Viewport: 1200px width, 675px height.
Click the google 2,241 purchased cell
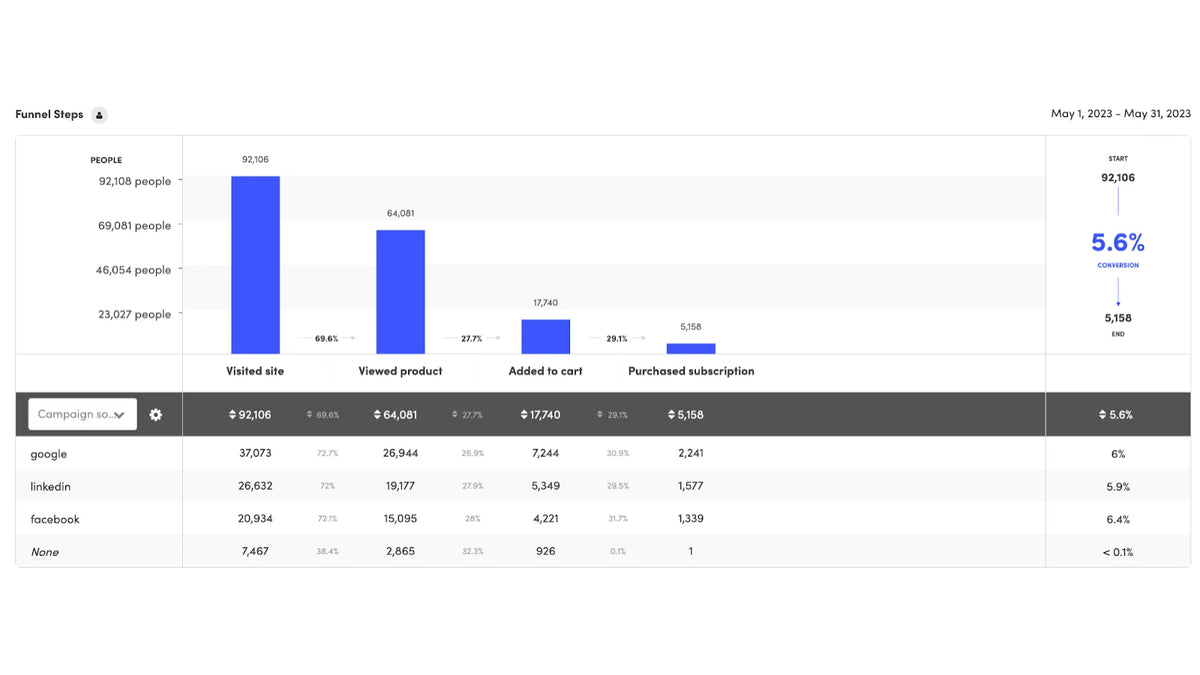(x=691, y=453)
